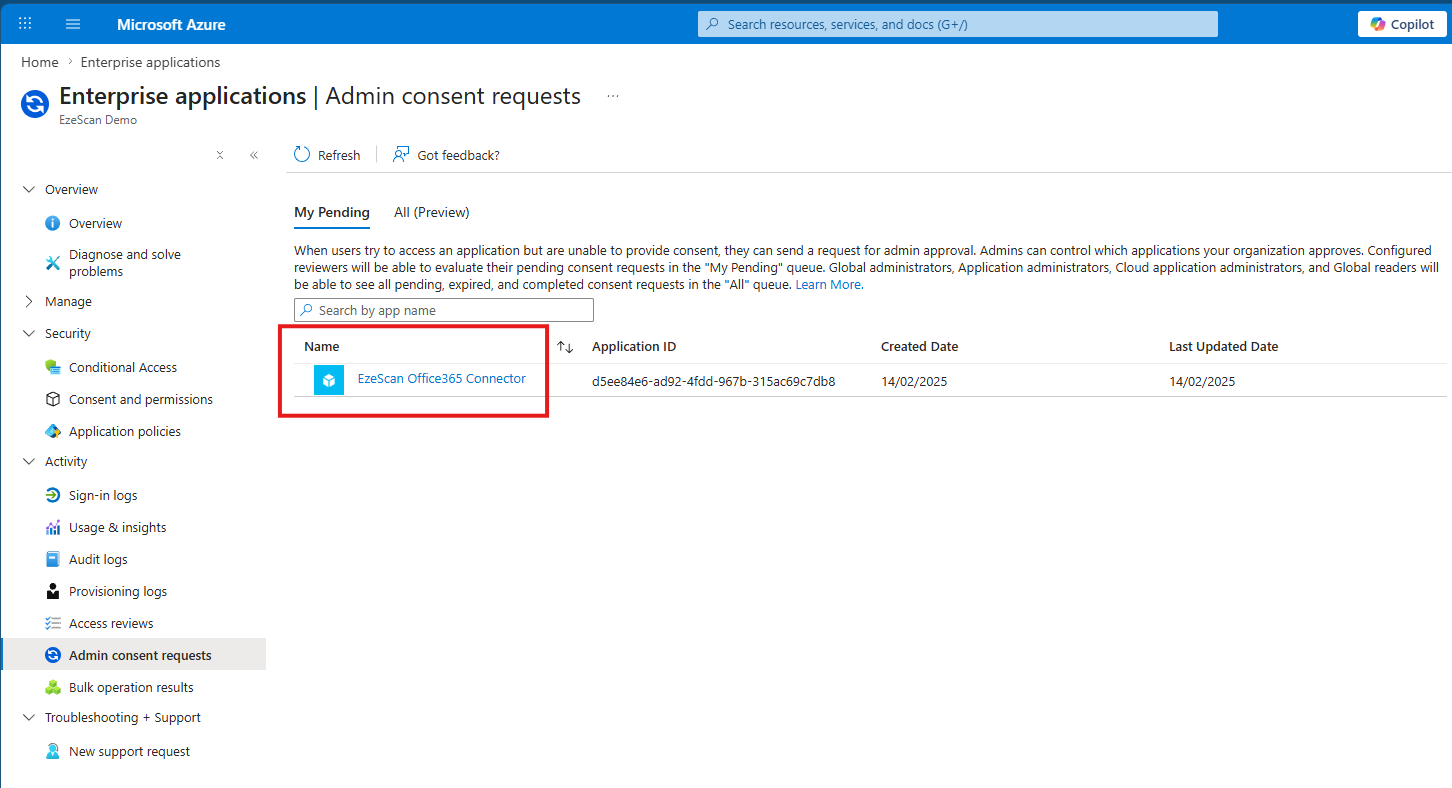Click the Last Updated Date column header
This screenshot has height=788, width=1452.
(1223, 347)
